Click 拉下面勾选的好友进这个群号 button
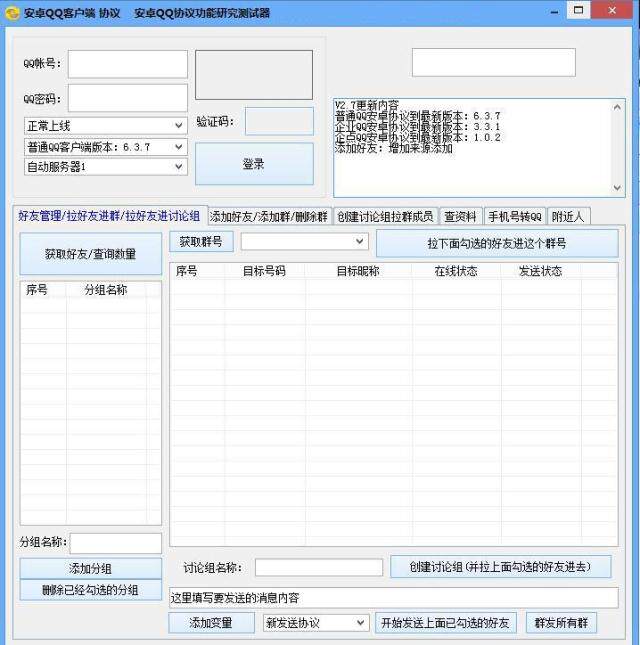640x645 pixels. point(497,244)
